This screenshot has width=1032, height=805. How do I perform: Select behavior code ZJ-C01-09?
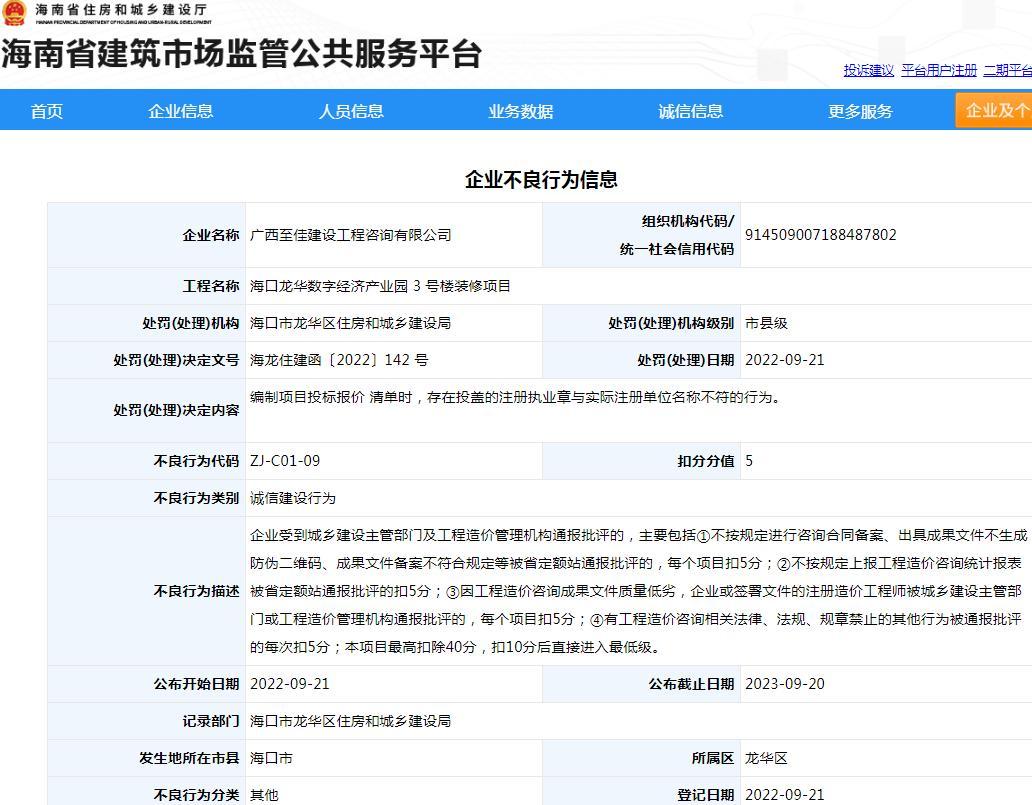coord(285,461)
